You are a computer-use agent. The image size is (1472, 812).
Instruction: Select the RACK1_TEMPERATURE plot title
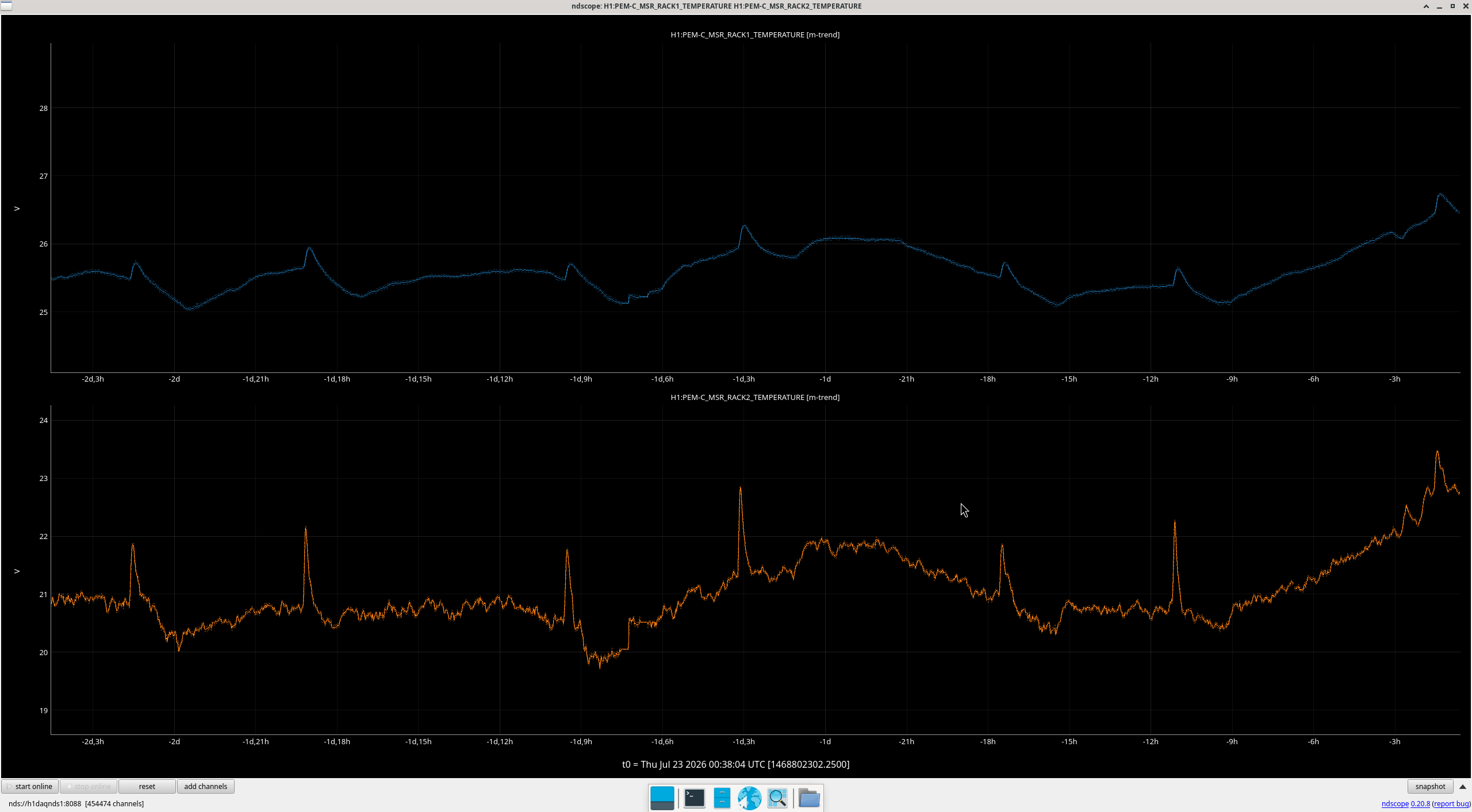(755, 34)
